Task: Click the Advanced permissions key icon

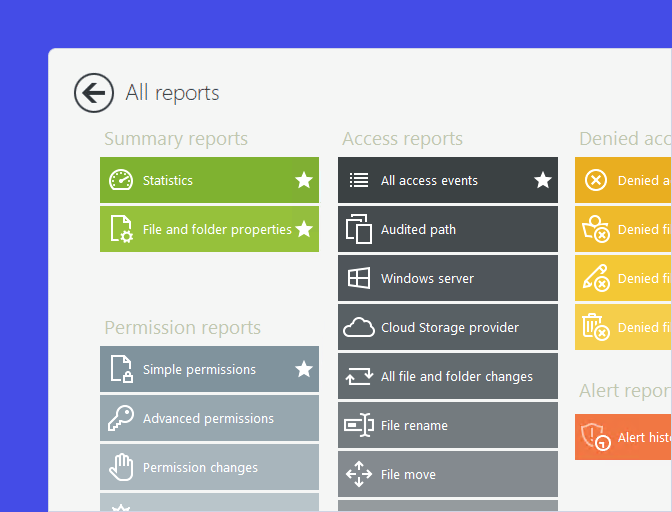Action: pos(121,419)
